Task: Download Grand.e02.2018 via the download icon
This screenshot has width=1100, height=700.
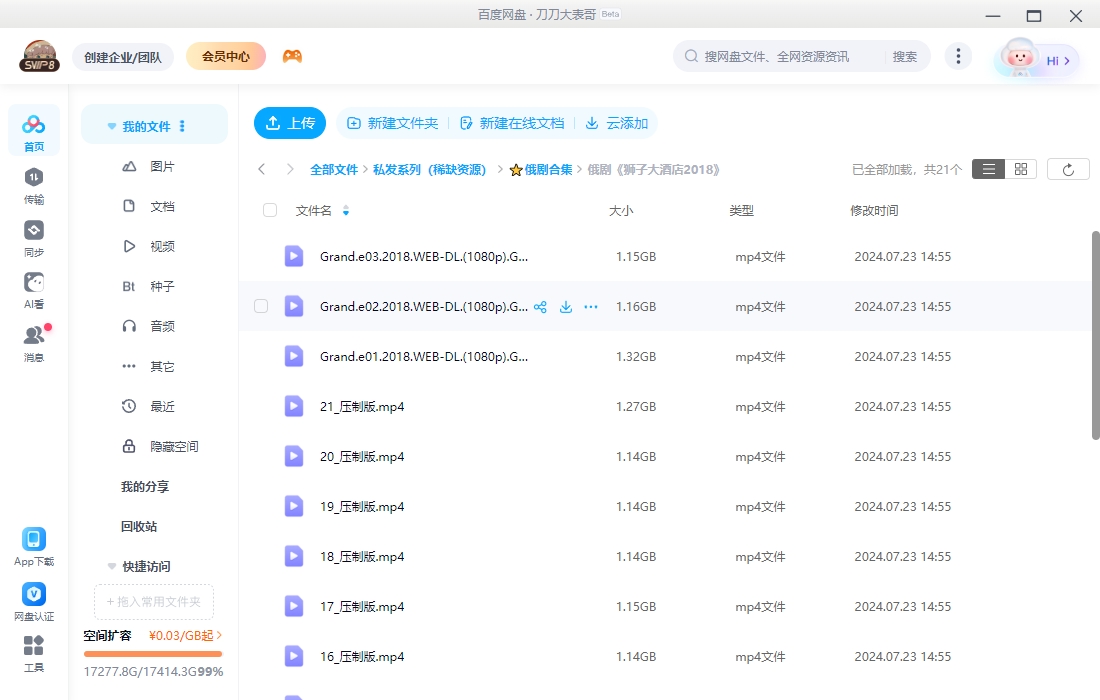Action: (x=566, y=307)
